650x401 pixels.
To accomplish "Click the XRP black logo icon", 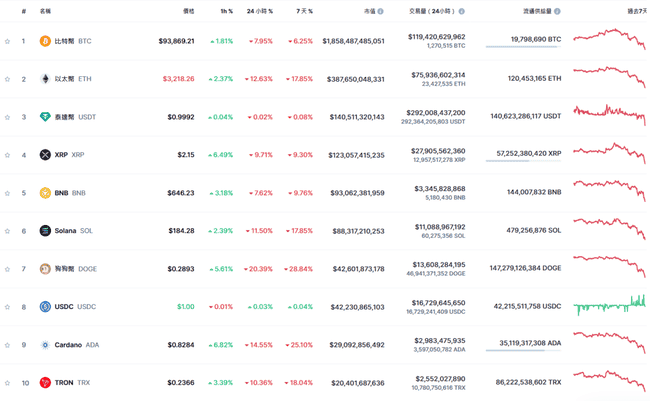I will [45, 155].
